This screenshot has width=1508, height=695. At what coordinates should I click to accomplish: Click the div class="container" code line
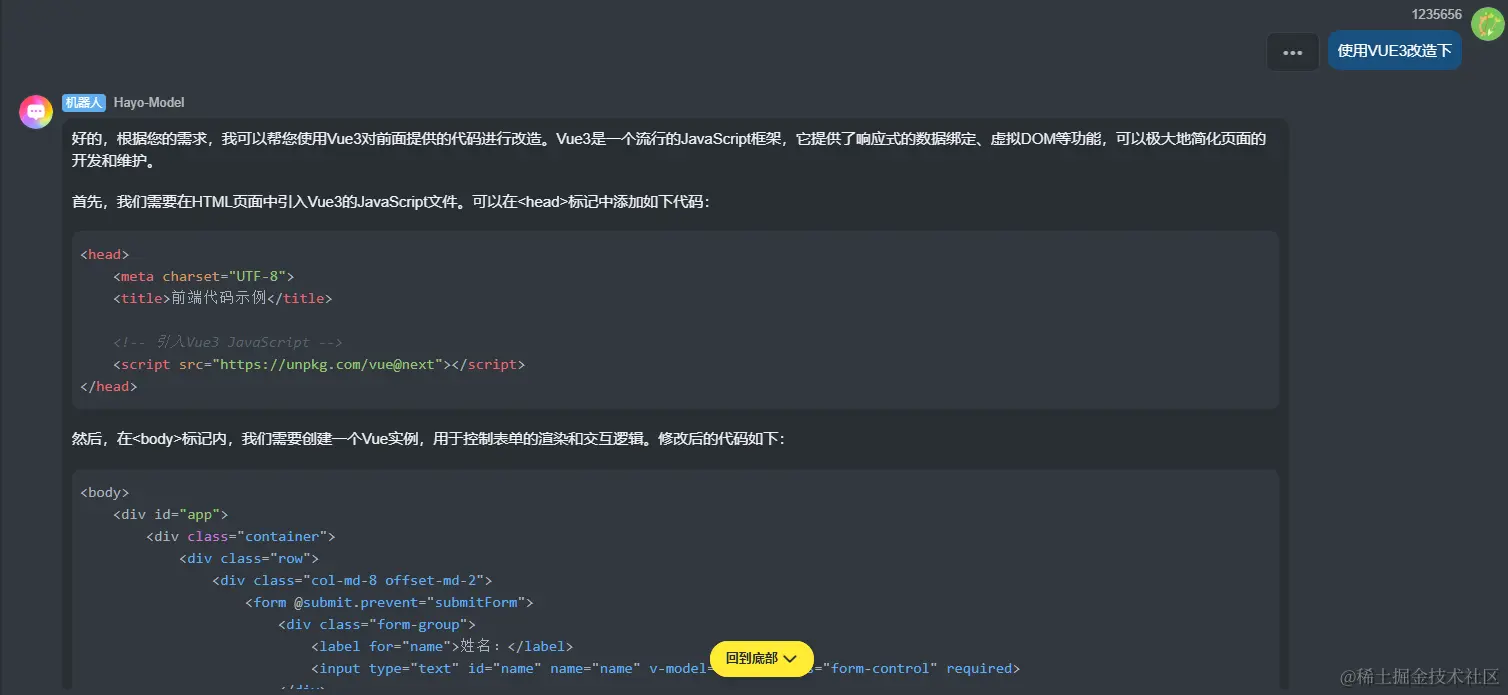[x=241, y=536]
